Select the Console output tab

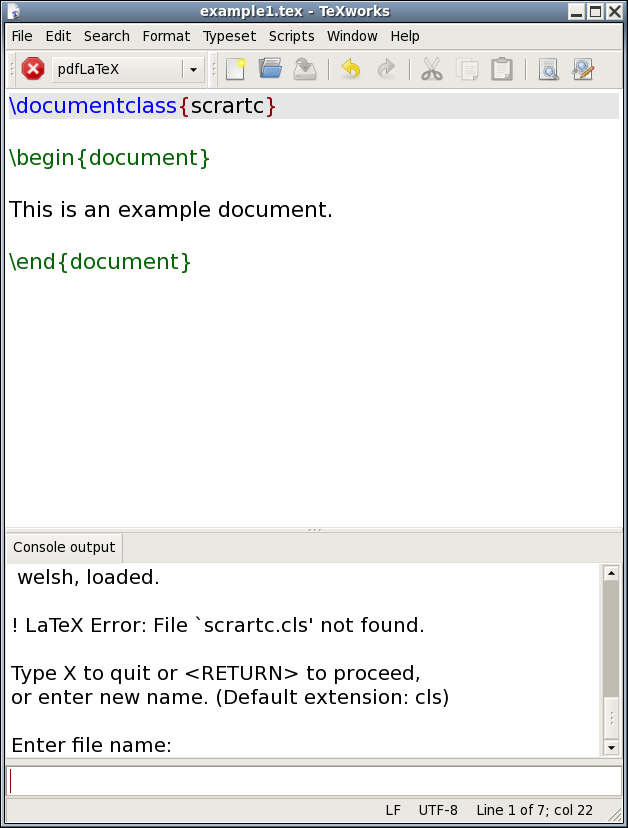(x=64, y=547)
